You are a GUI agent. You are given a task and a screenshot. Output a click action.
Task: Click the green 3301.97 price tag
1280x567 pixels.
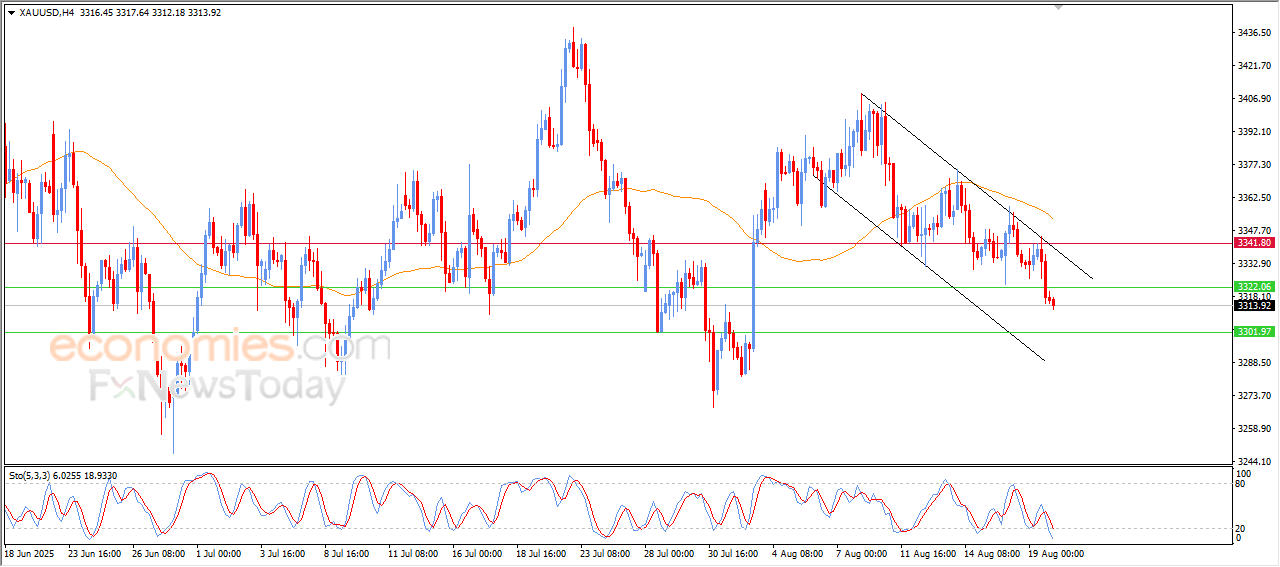tap(1254, 332)
